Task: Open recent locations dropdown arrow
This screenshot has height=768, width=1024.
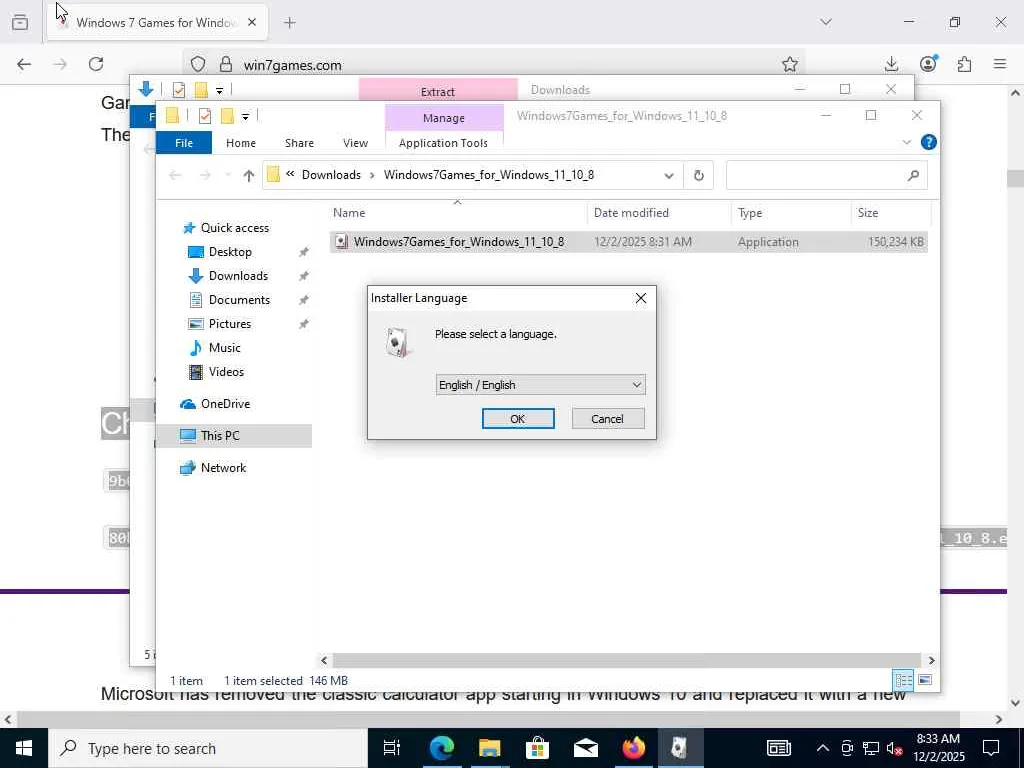Action: point(227,175)
